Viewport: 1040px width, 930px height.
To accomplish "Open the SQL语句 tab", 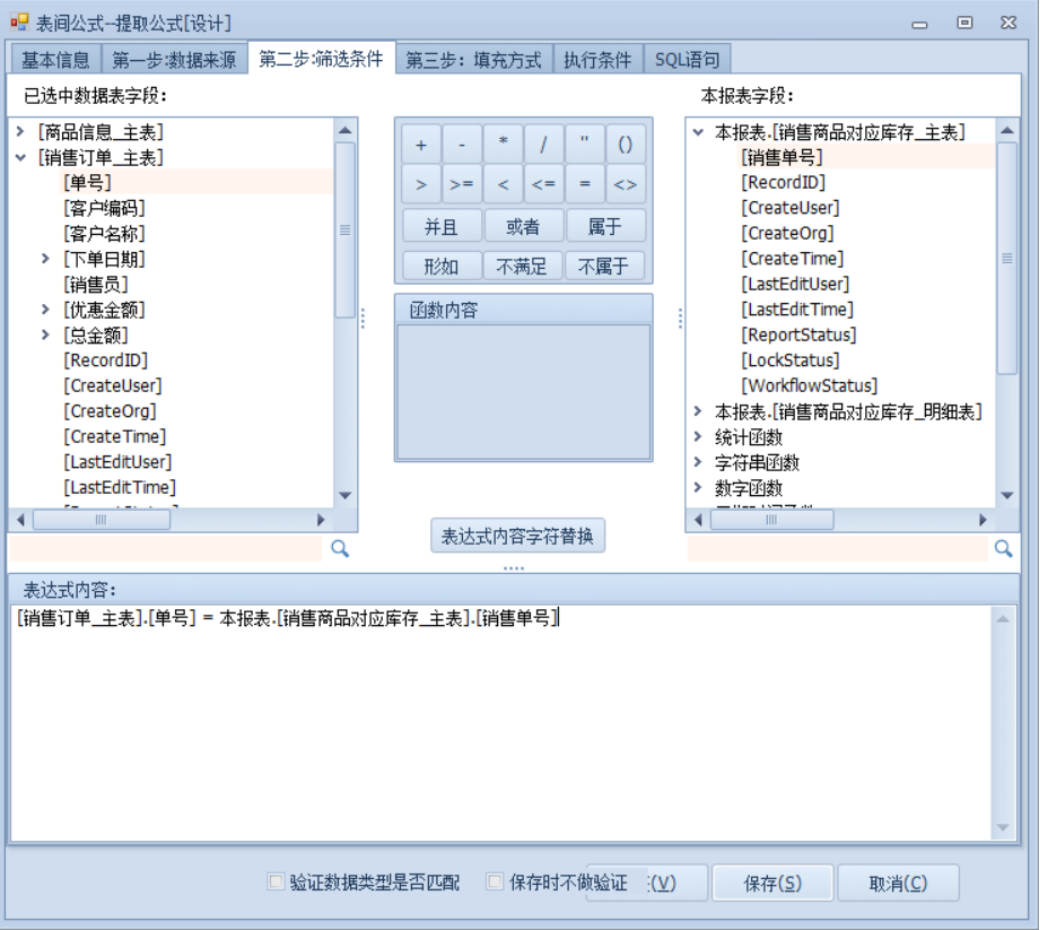I will pos(687,60).
